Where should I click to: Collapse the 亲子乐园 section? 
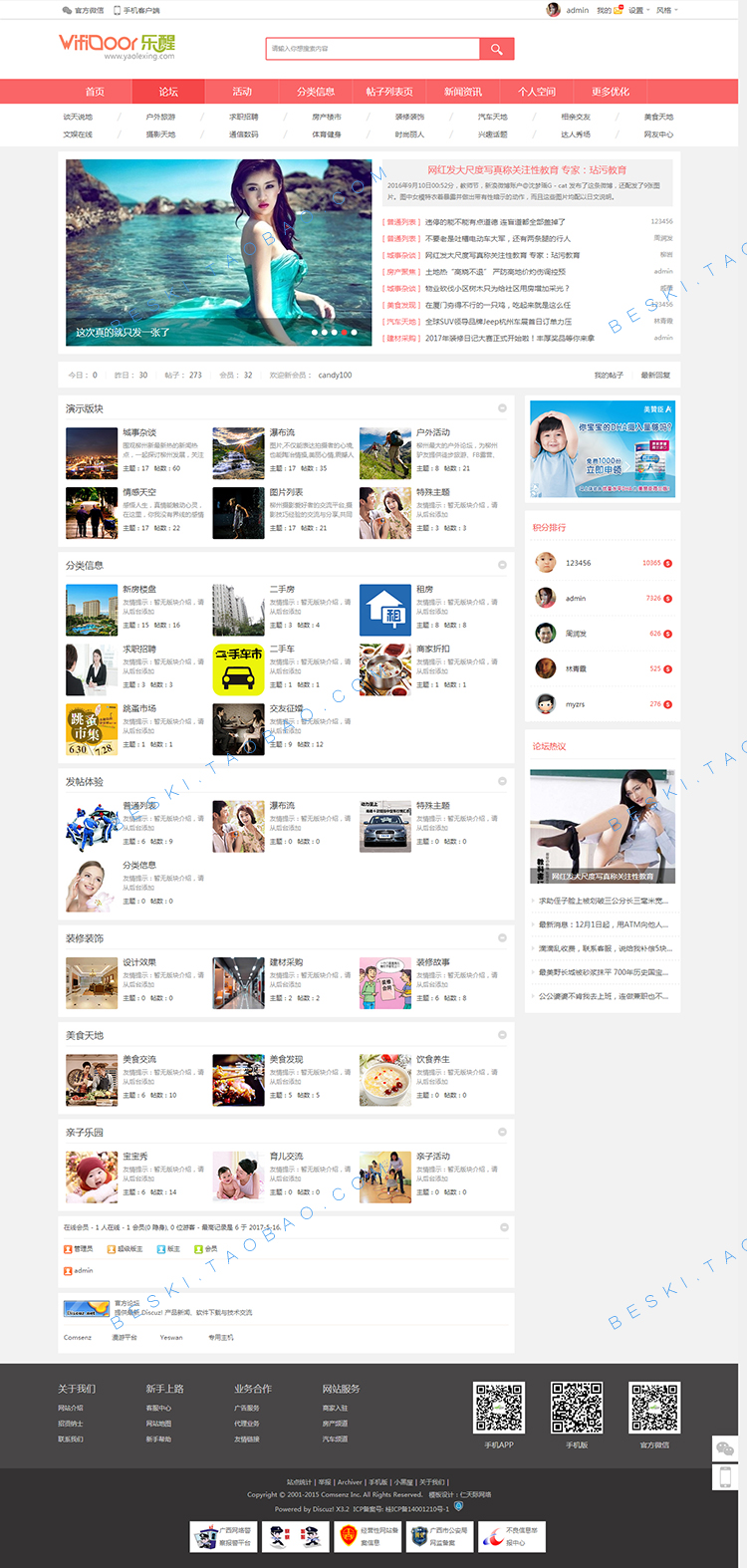pos(503,1132)
